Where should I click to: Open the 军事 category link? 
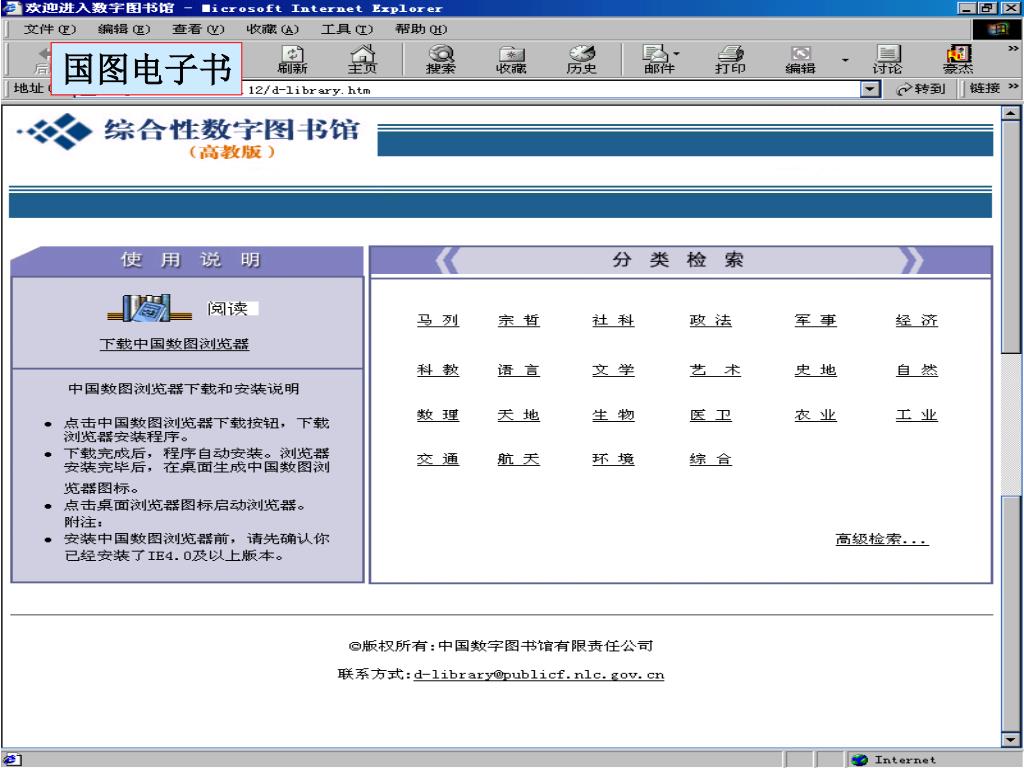click(815, 320)
